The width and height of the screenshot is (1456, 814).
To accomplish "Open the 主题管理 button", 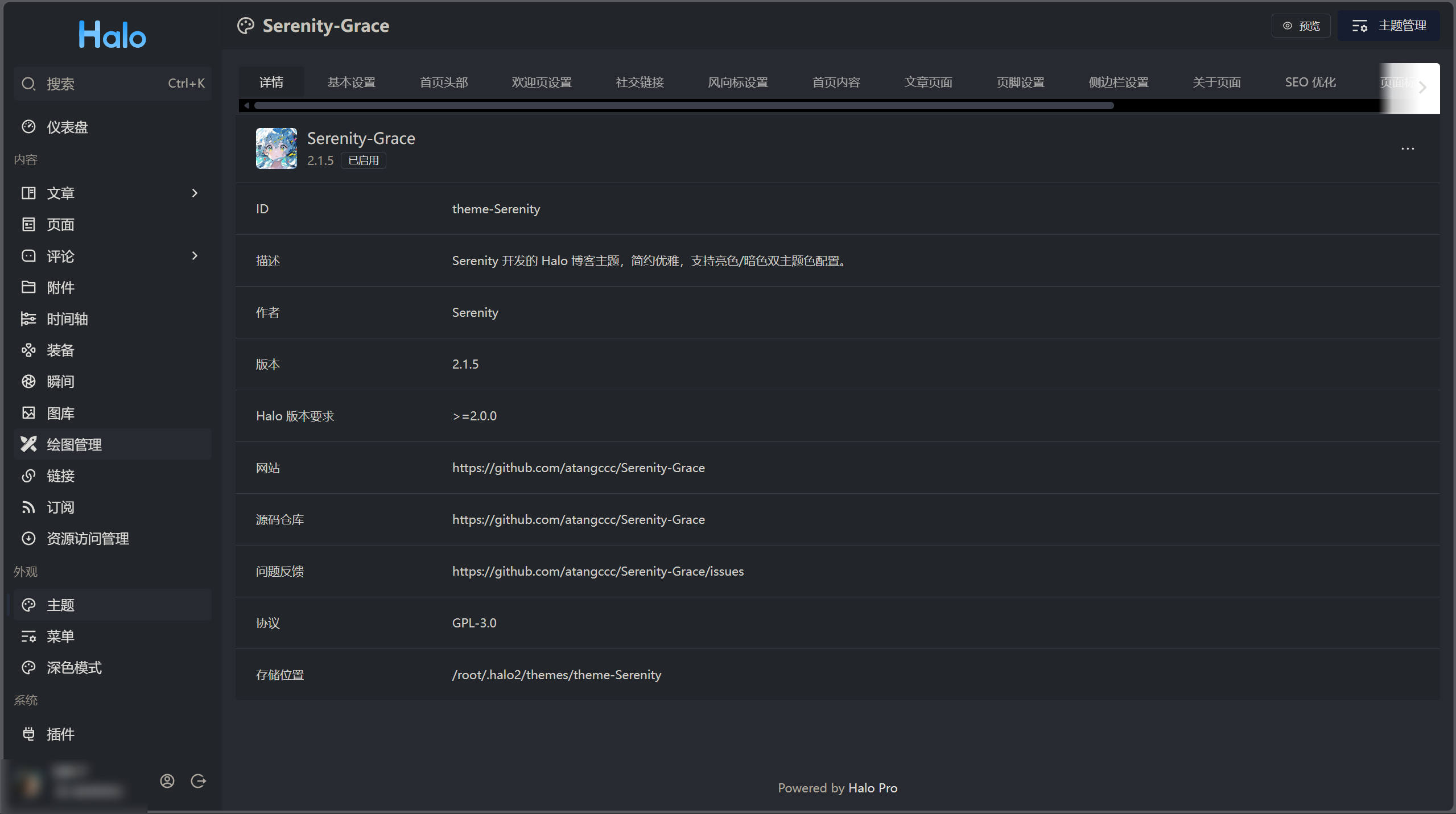I will coord(1389,26).
